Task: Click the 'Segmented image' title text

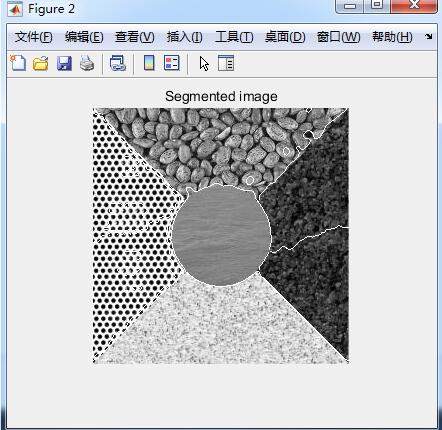Action: (x=221, y=97)
